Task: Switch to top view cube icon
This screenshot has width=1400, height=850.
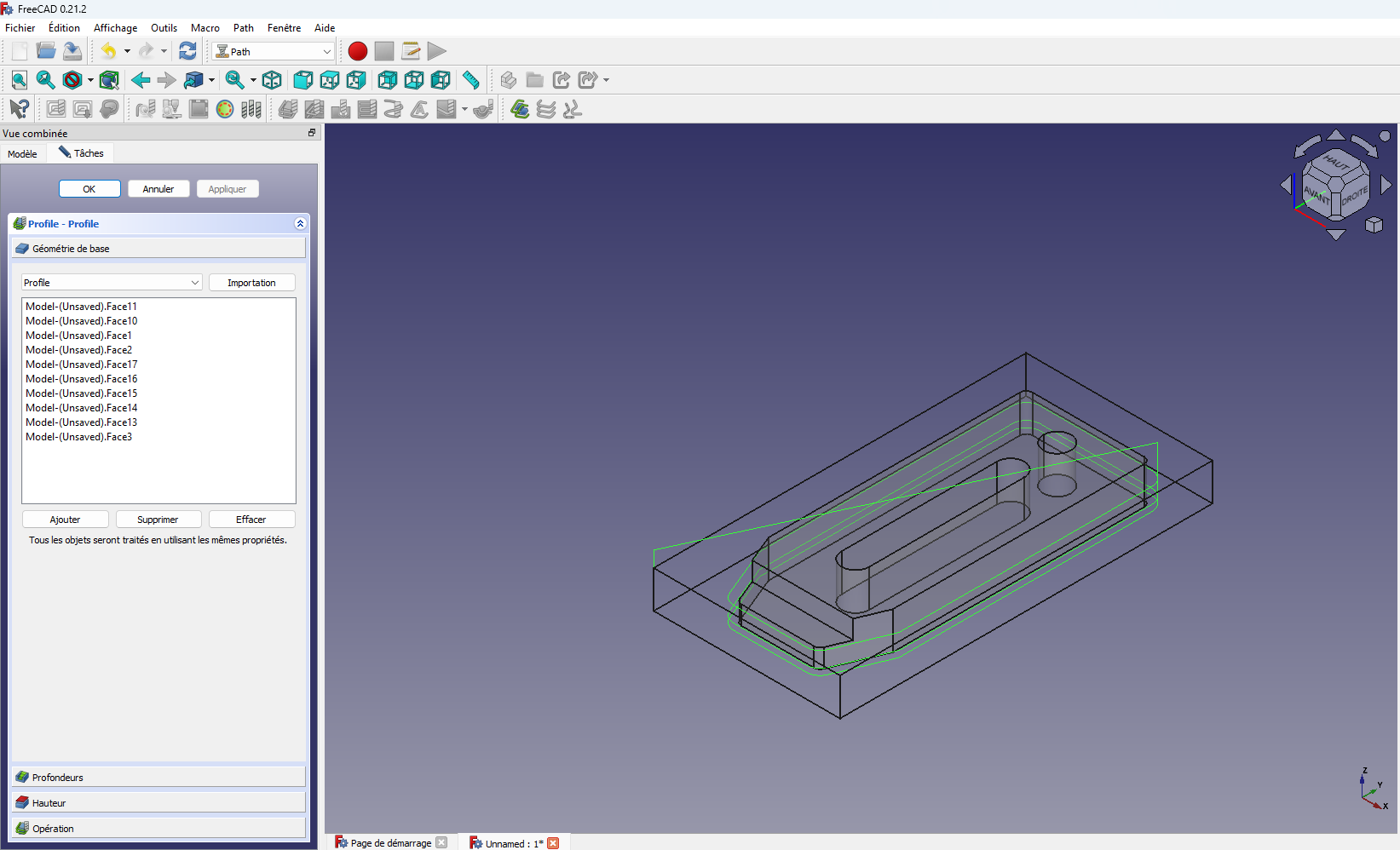Action: [329, 80]
